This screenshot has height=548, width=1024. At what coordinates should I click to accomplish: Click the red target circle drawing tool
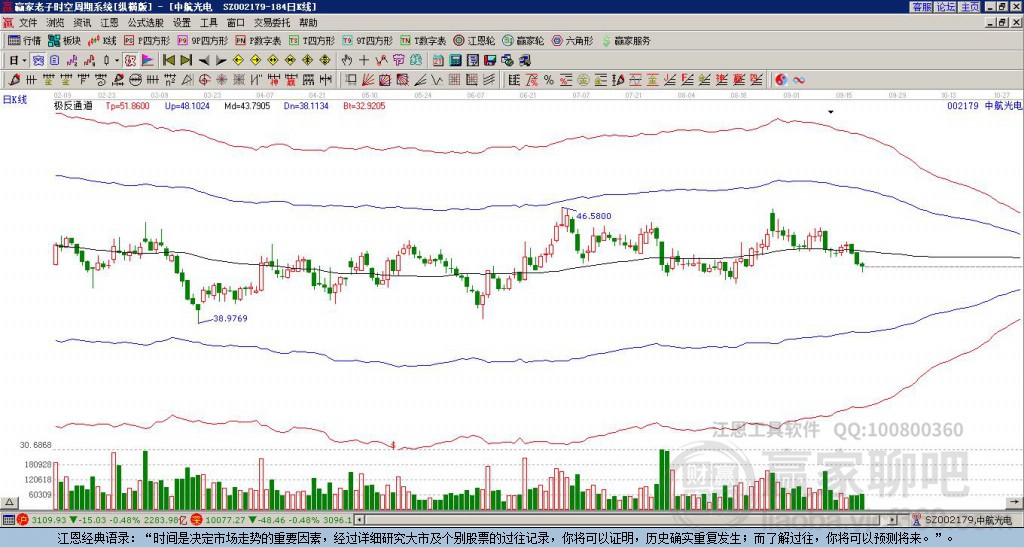coord(204,80)
